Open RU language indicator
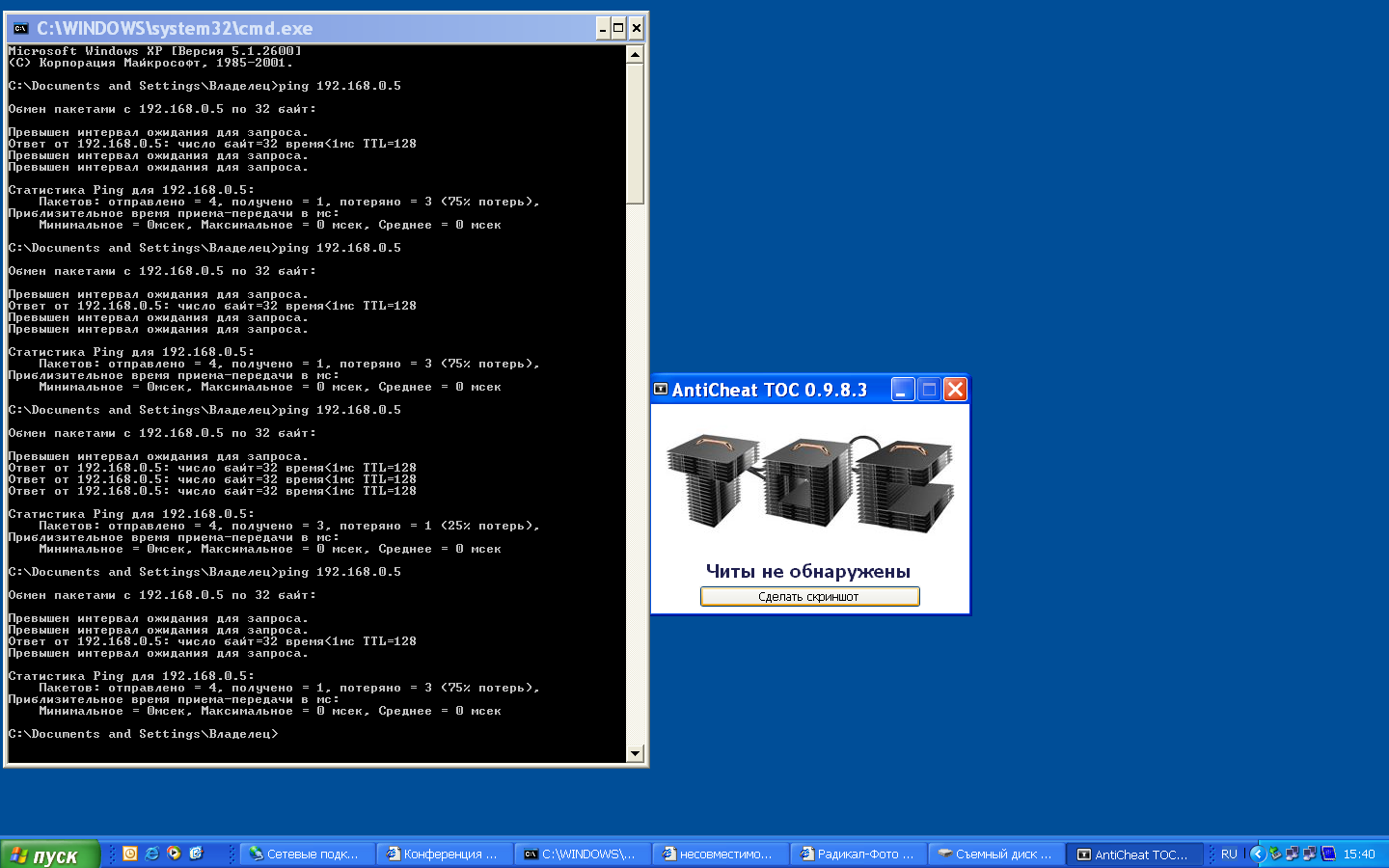 (1229, 854)
